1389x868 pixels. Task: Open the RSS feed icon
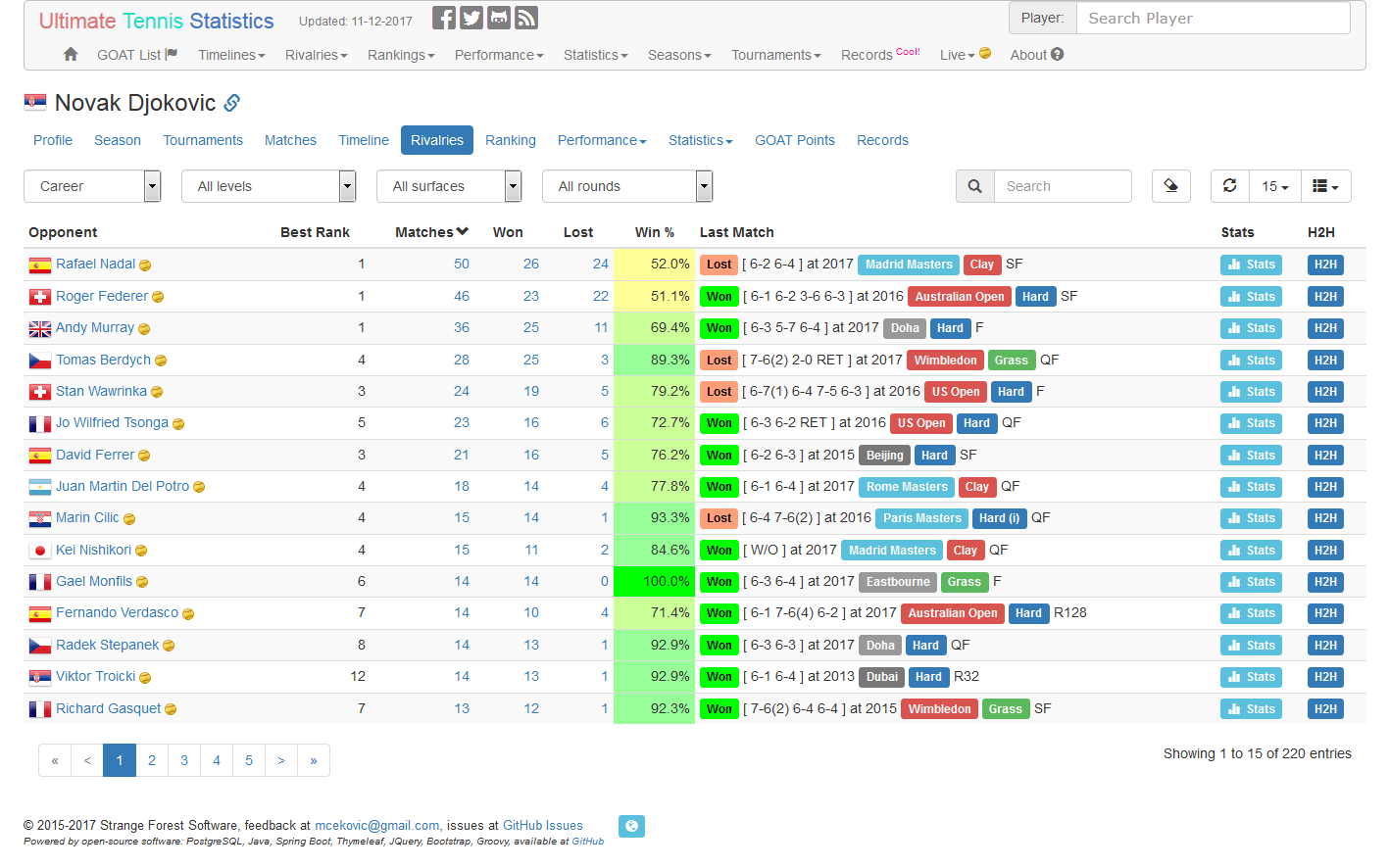526,19
